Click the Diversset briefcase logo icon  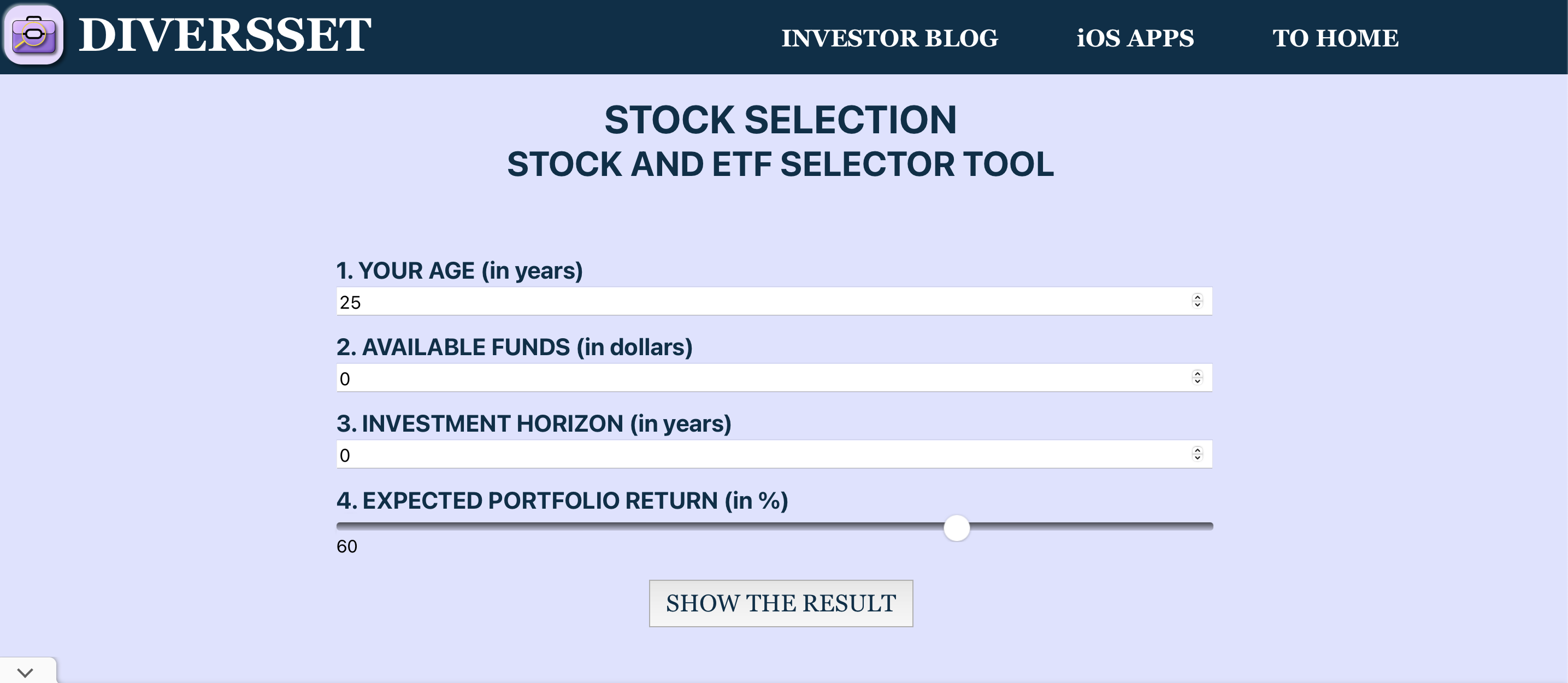[x=33, y=35]
